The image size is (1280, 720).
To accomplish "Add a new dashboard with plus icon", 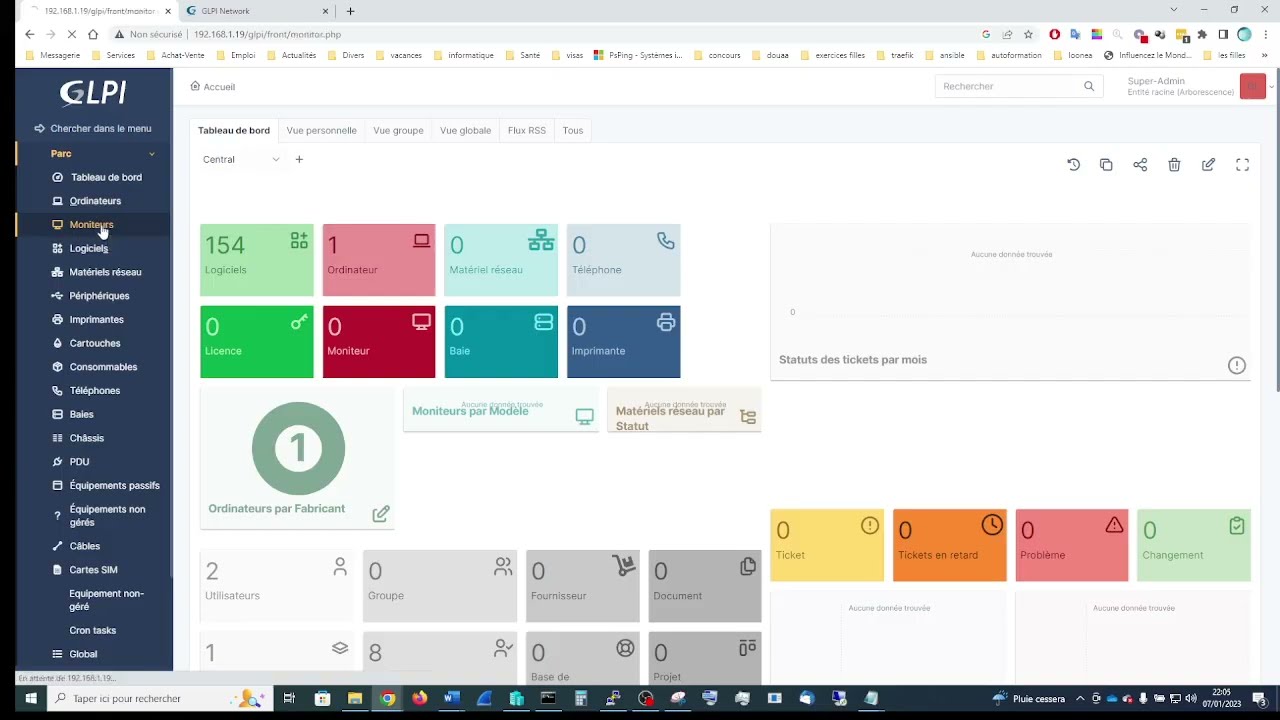I will [298, 159].
